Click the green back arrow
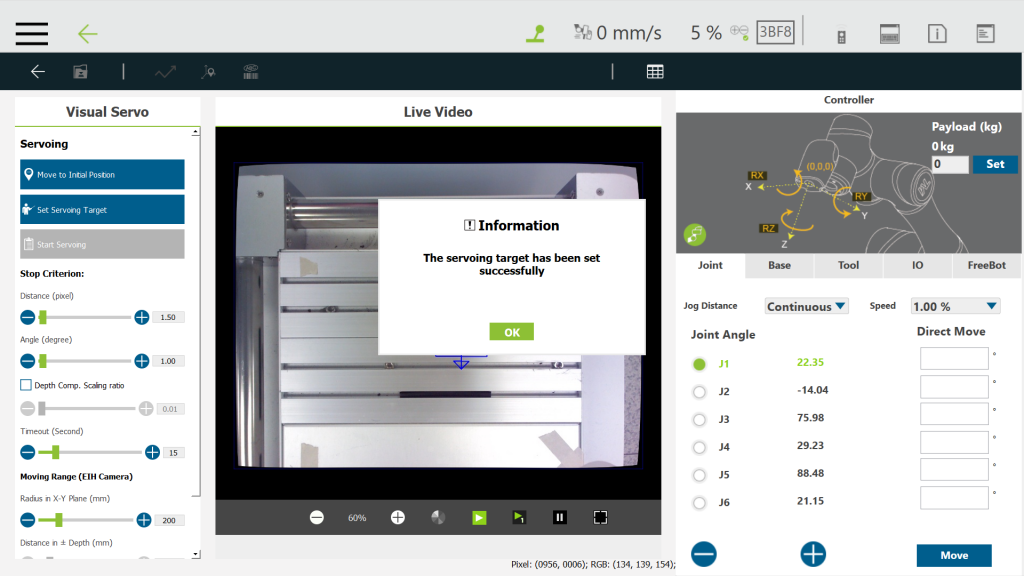The image size is (1024, 576). point(88,33)
